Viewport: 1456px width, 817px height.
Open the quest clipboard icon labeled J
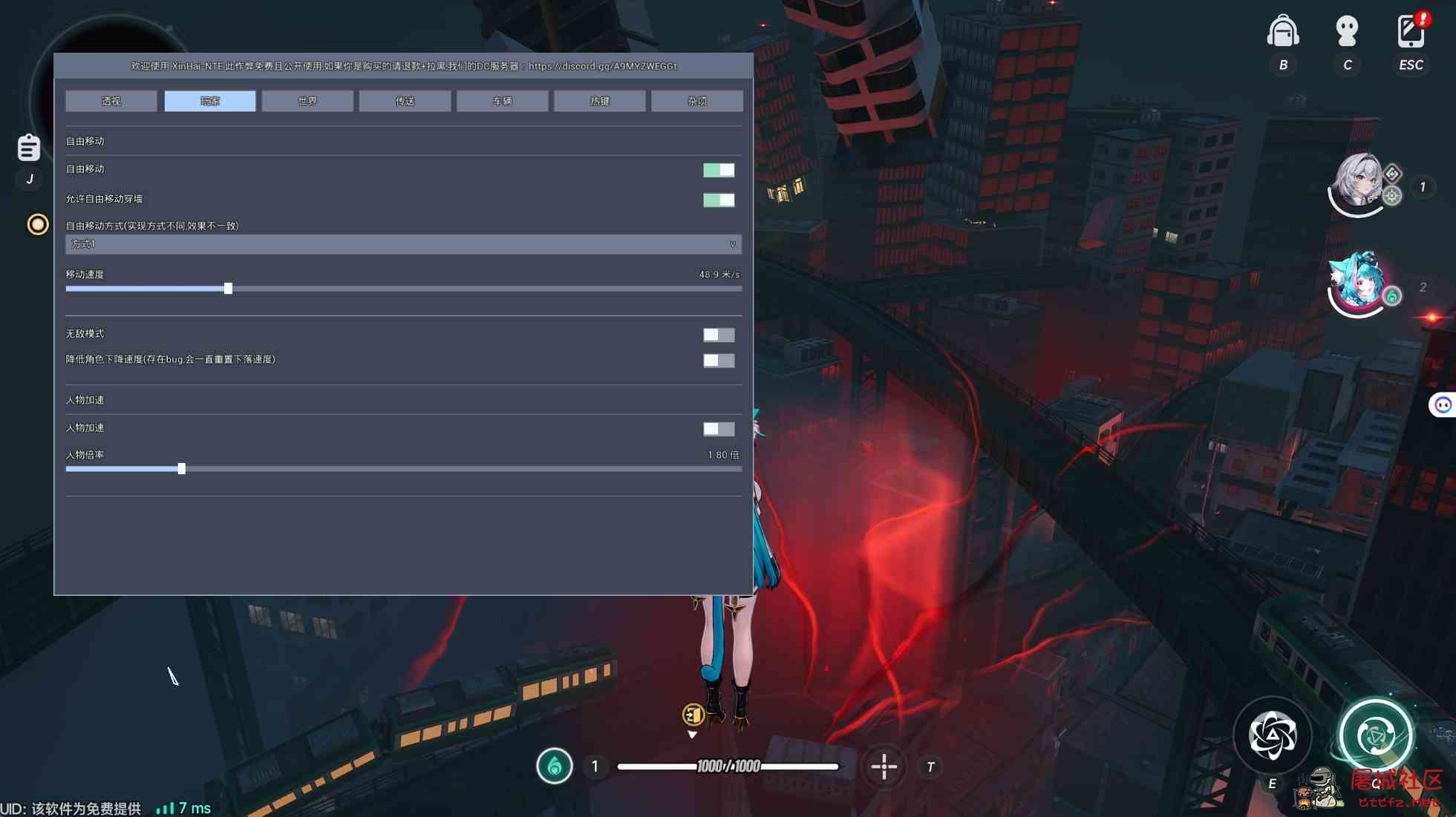[x=28, y=148]
